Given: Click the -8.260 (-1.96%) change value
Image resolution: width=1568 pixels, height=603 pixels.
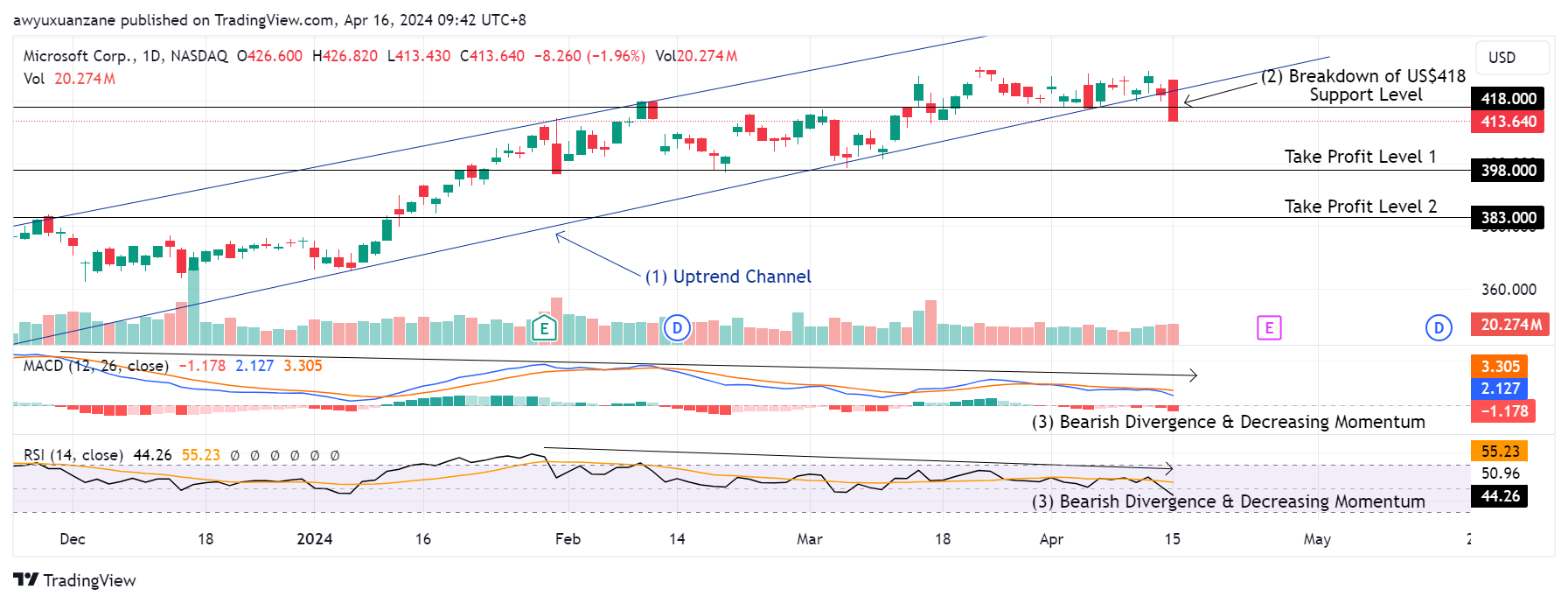Looking at the screenshot, I should pos(589,56).
